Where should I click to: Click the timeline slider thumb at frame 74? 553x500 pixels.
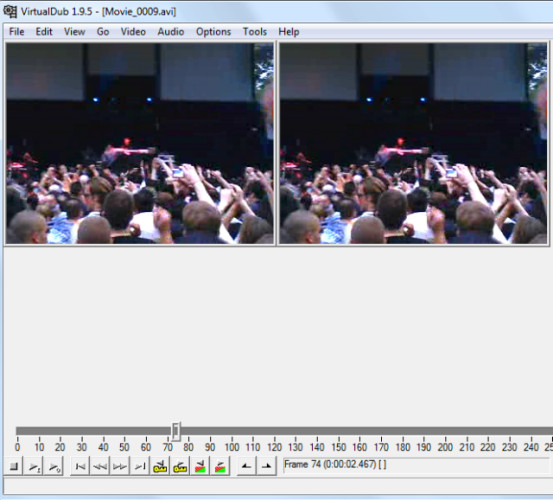point(176,431)
